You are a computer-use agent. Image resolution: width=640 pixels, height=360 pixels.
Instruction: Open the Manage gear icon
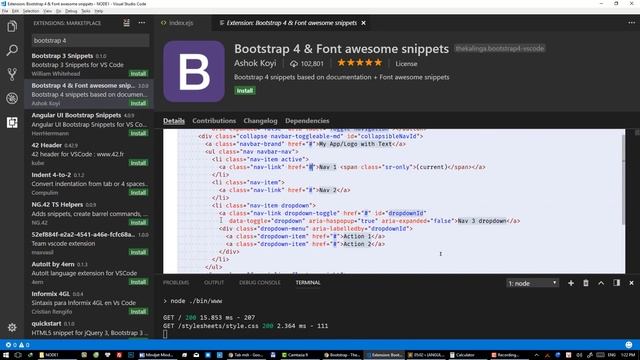12,327
